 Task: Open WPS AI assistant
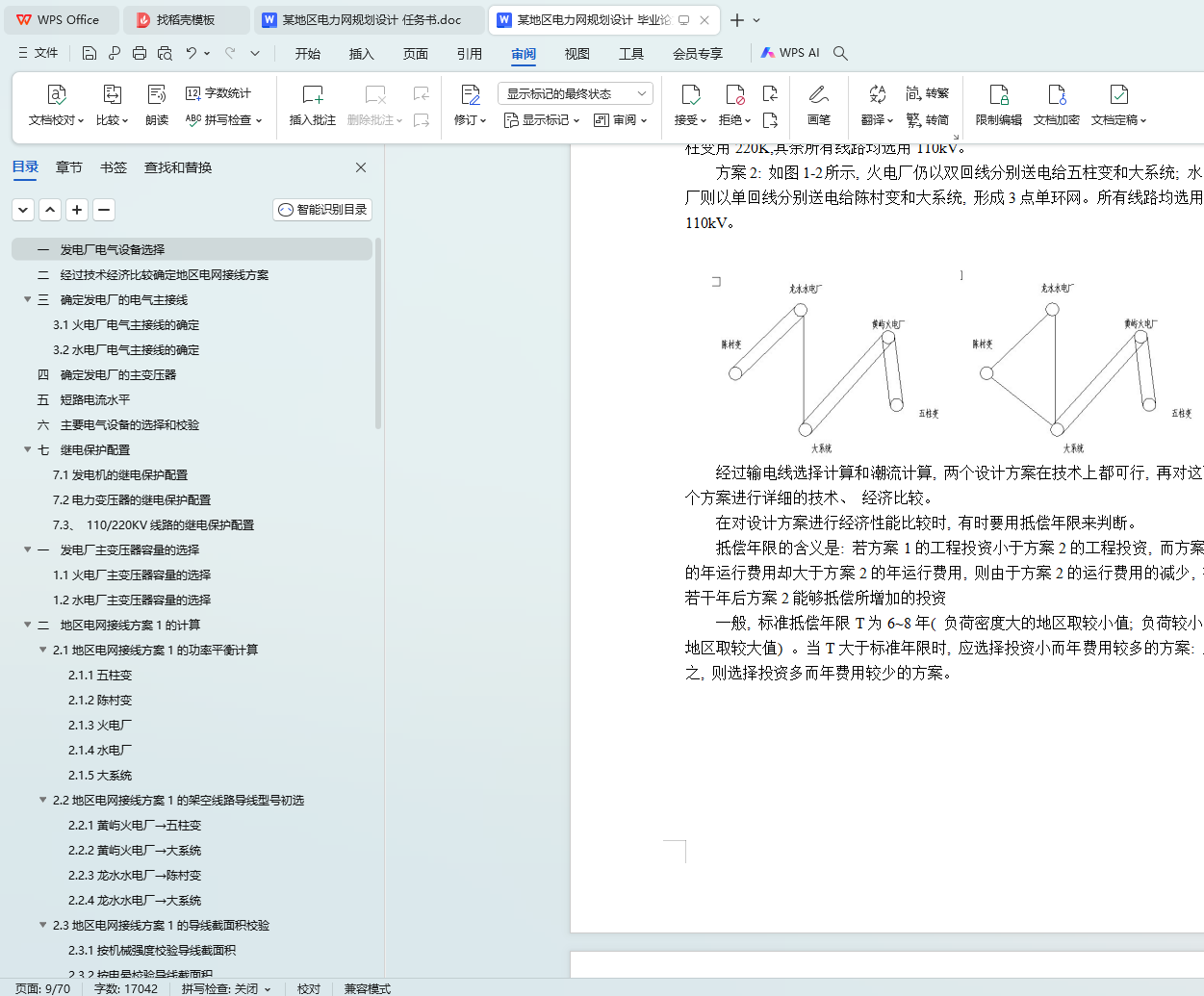[790, 53]
